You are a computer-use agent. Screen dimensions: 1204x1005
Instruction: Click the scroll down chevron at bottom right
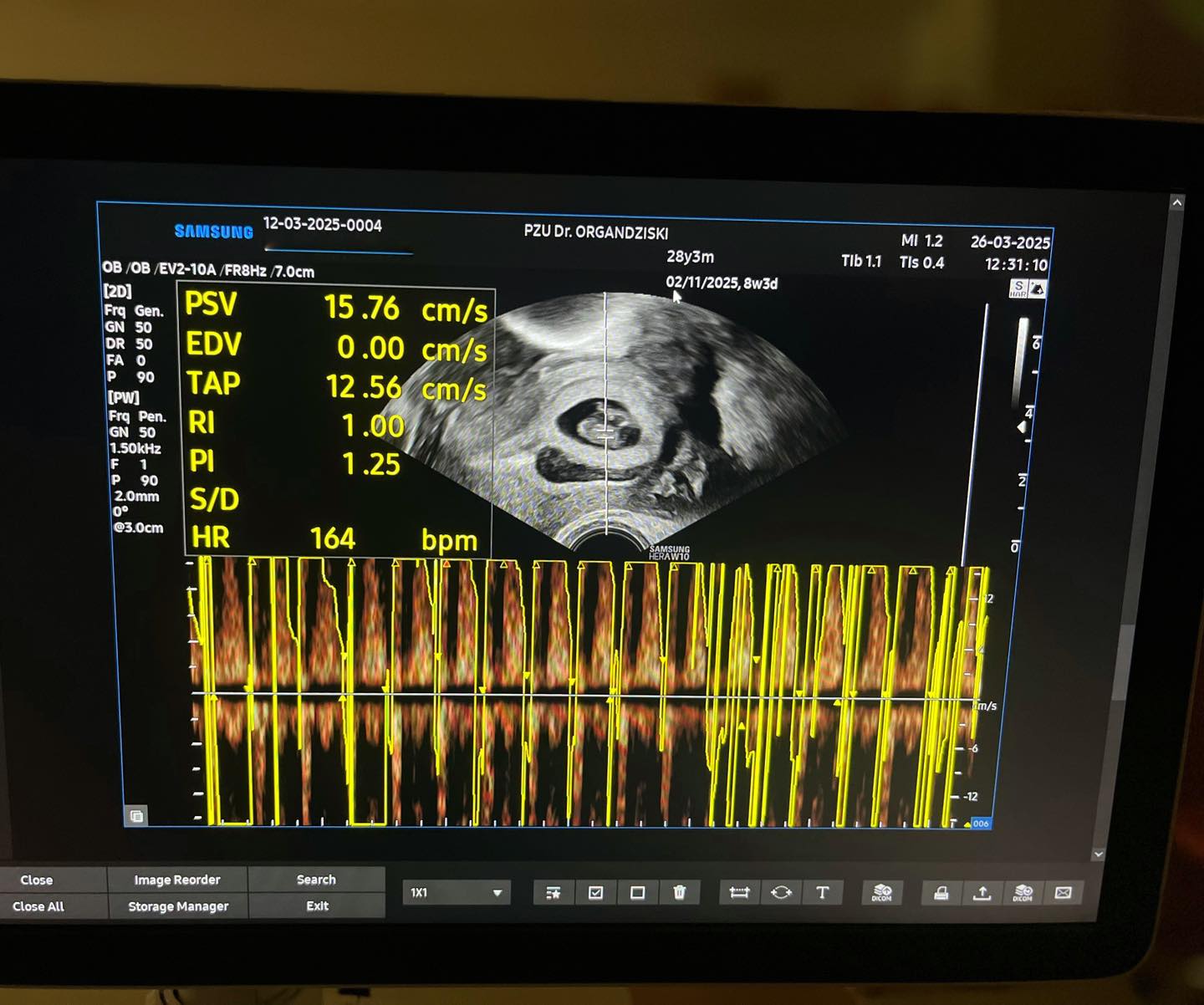pos(1099,854)
